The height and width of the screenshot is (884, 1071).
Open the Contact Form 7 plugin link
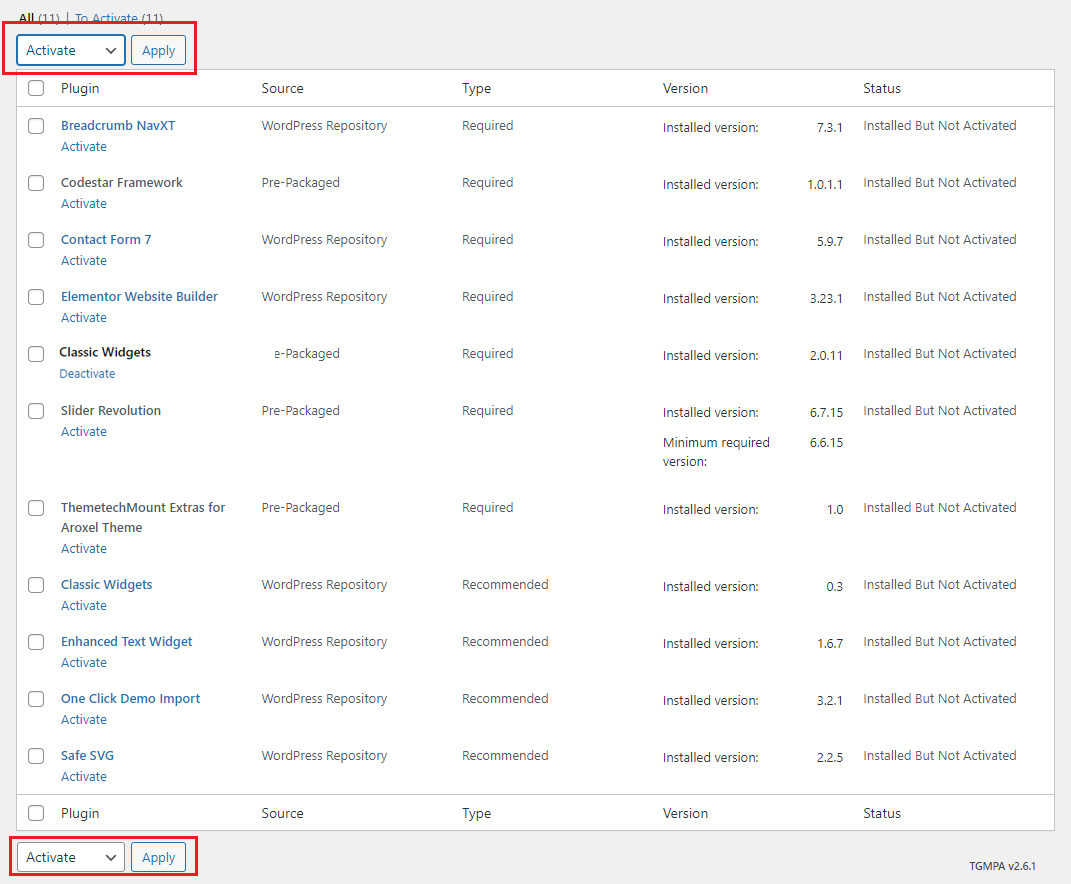click(106, 240)
